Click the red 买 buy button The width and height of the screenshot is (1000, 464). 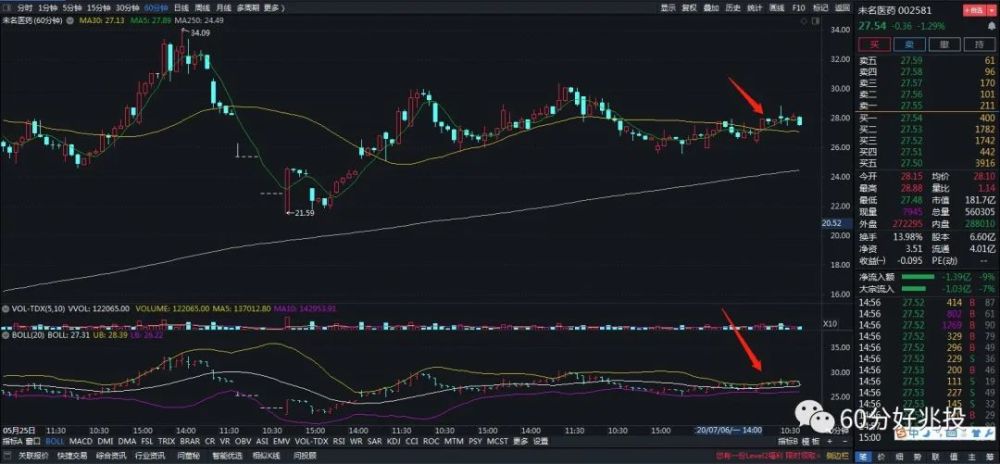pos(874,44)
